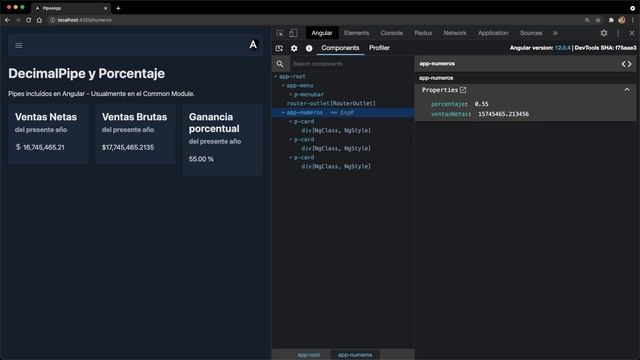Image resolution: width=640 pixels, height=360 pixels.
Task: Close the PipesApp browser tab
Action: [106, 8]
